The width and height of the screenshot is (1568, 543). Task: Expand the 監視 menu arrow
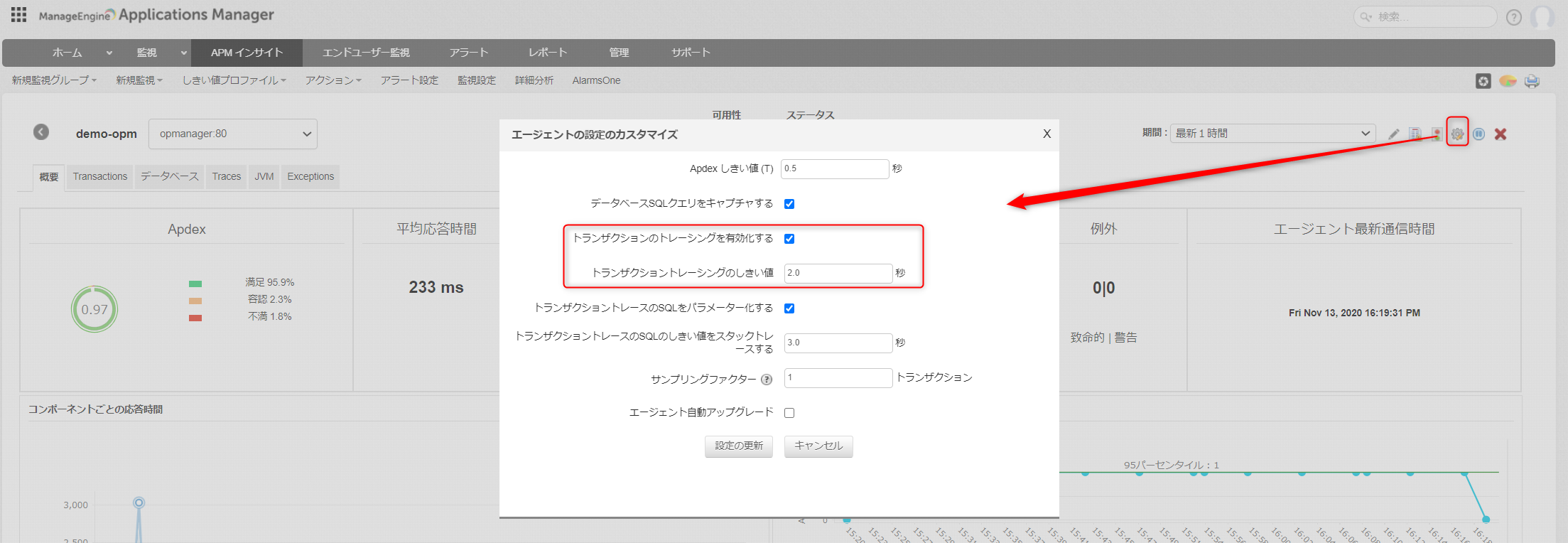(184, 53)
